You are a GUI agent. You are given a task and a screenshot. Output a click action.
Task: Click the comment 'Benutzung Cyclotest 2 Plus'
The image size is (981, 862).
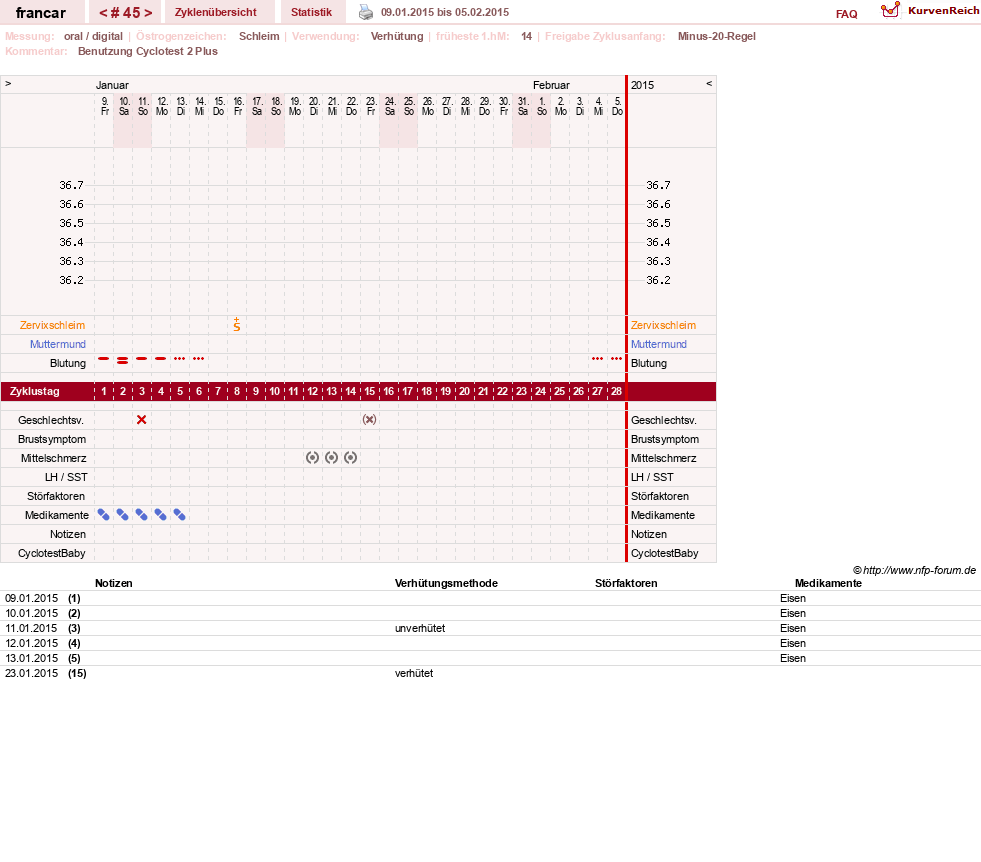coord(148,51)
